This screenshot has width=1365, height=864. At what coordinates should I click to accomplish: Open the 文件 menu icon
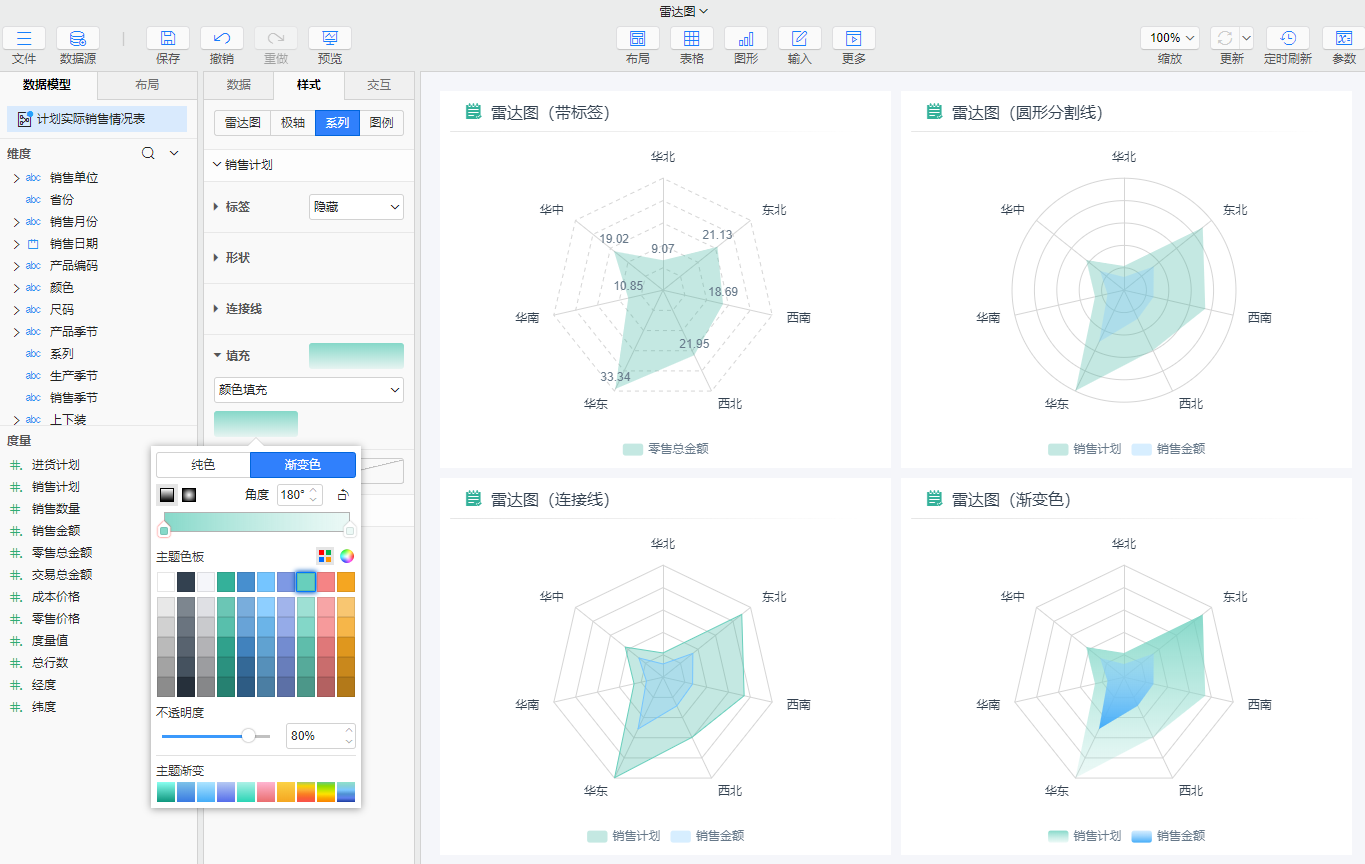24,39
